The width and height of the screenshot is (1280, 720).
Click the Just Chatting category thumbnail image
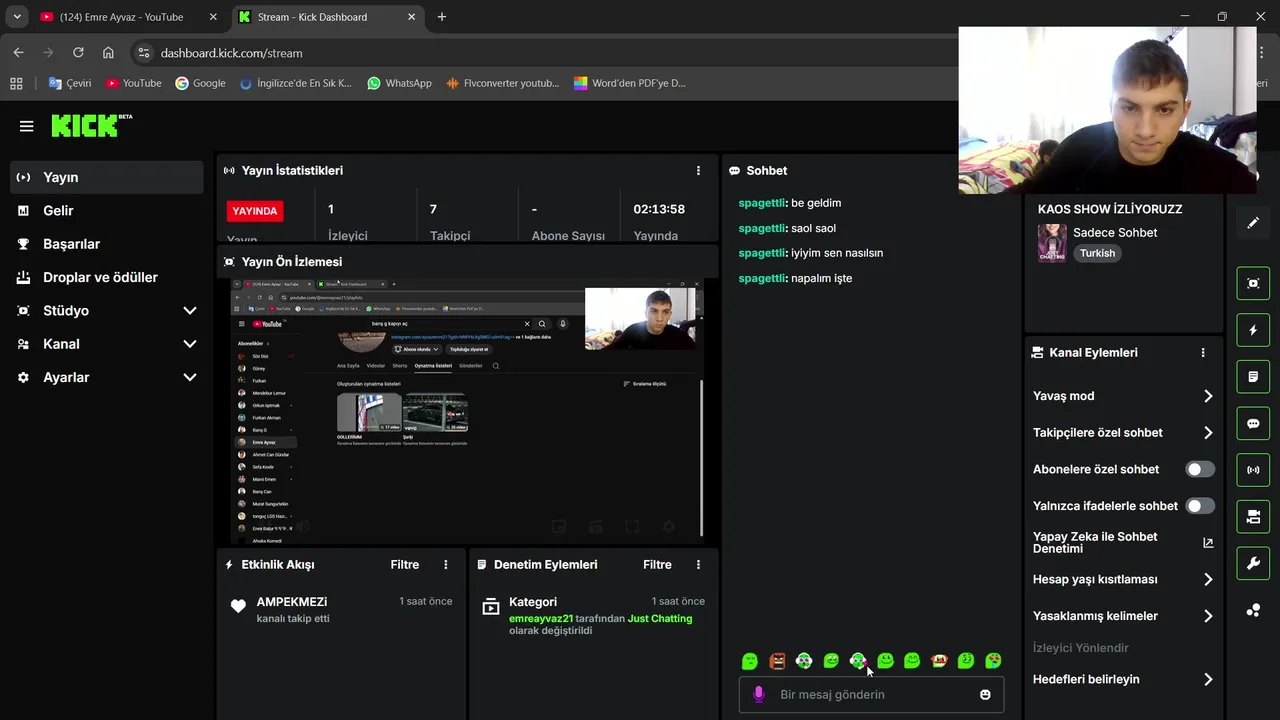[x=1052, y=243]
